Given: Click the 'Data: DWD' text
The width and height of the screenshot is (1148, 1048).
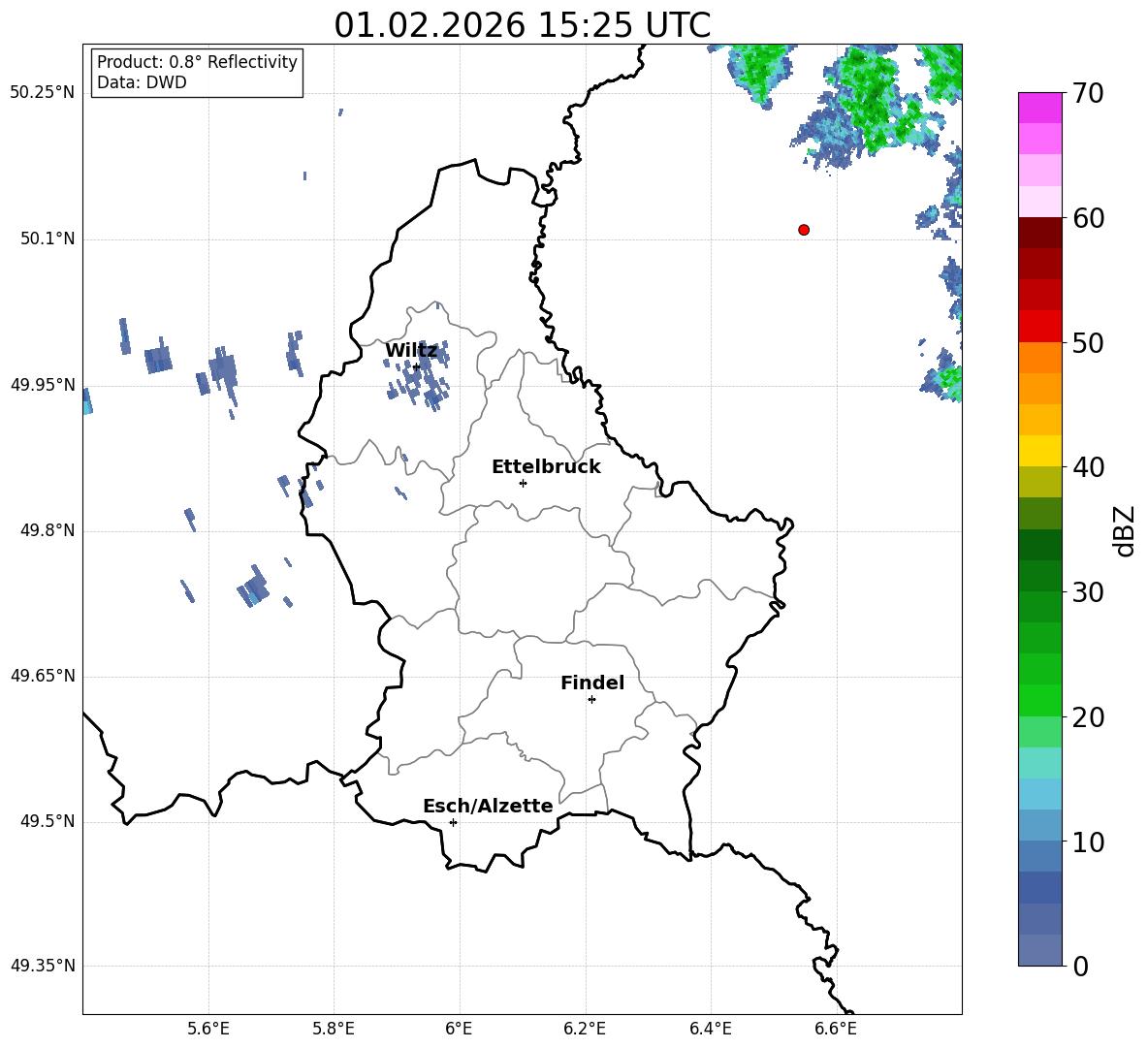Looking at the screenshot, I should point(142,82).
